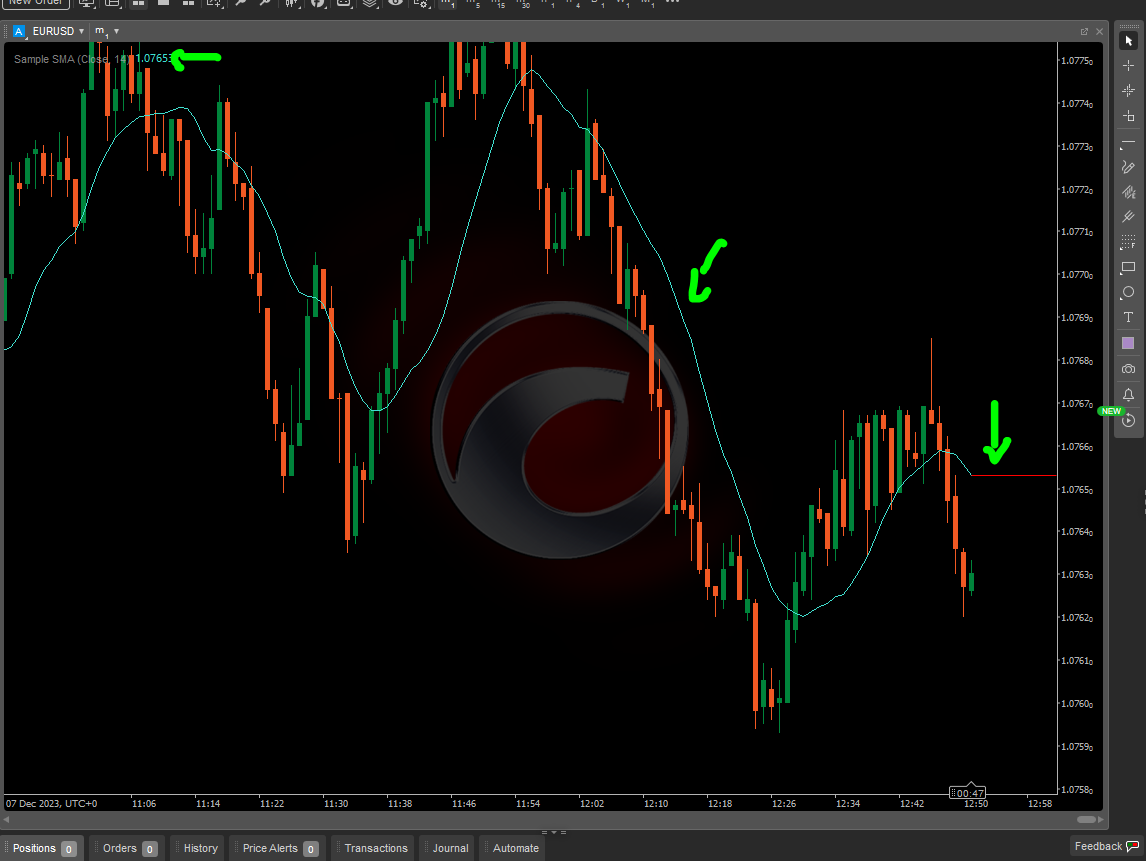Collapse the bottom trade panel handle
Screen dimensions: 1146x861
pos(554,832)
